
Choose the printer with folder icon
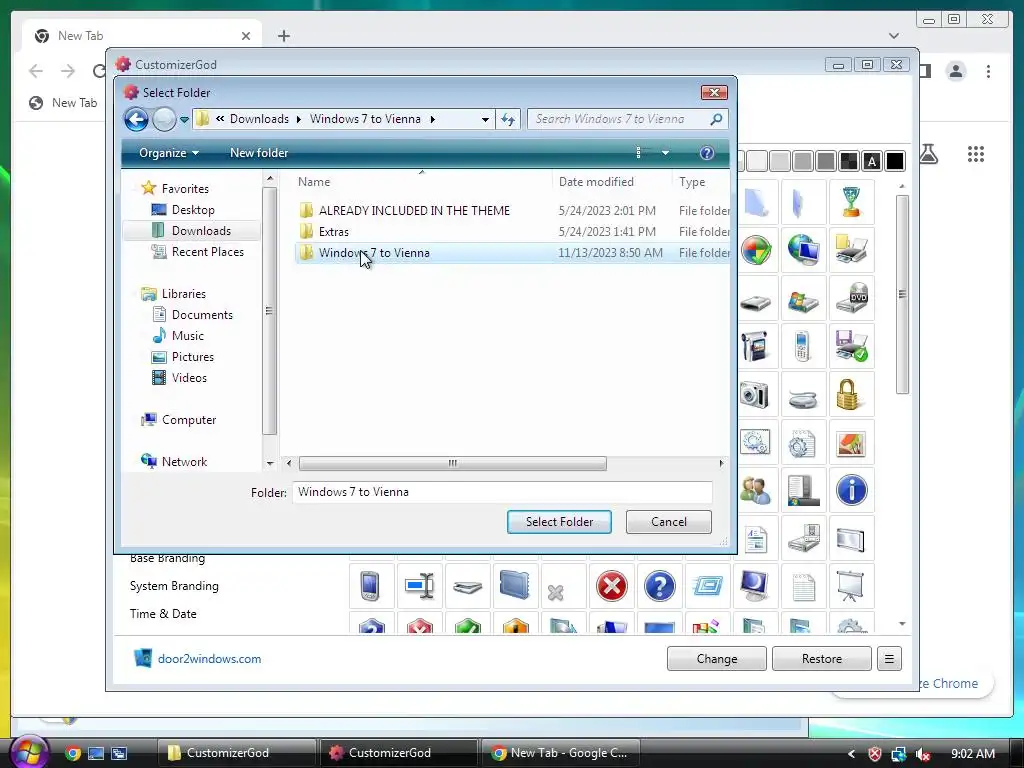coord(851,250)
